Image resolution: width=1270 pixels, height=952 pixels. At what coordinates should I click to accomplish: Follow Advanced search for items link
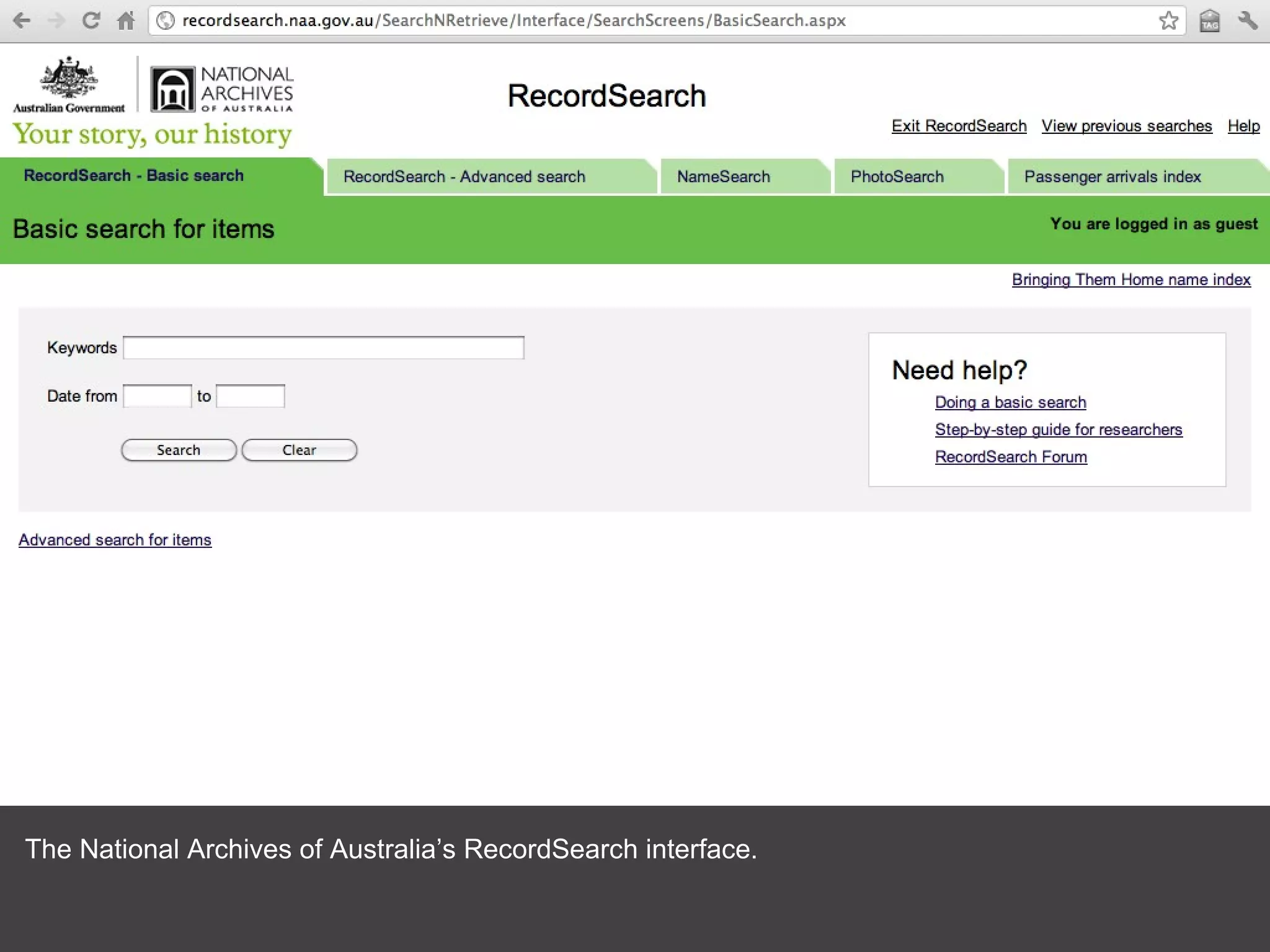click(115, 540)
